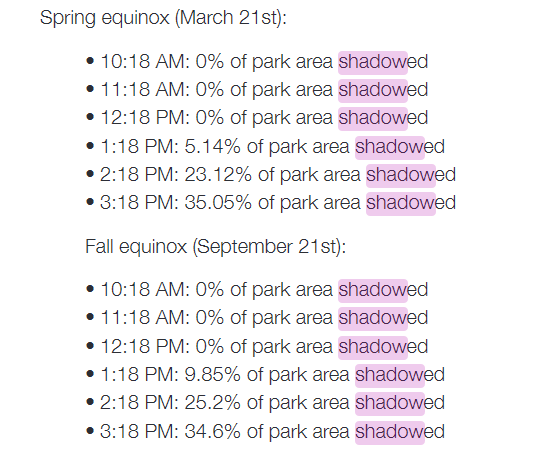Click the 25.2% value in Fall list

point(212,403)
